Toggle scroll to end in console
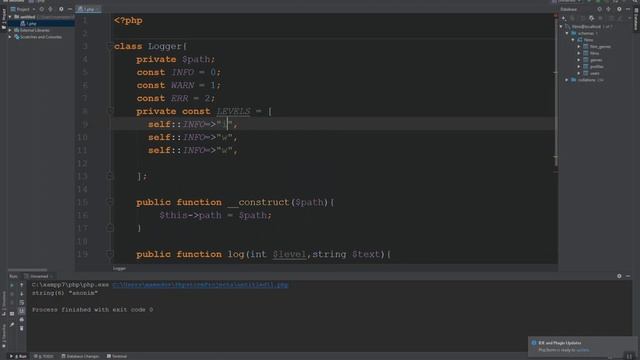Screen dimensions: 640x360 point(22,311)
